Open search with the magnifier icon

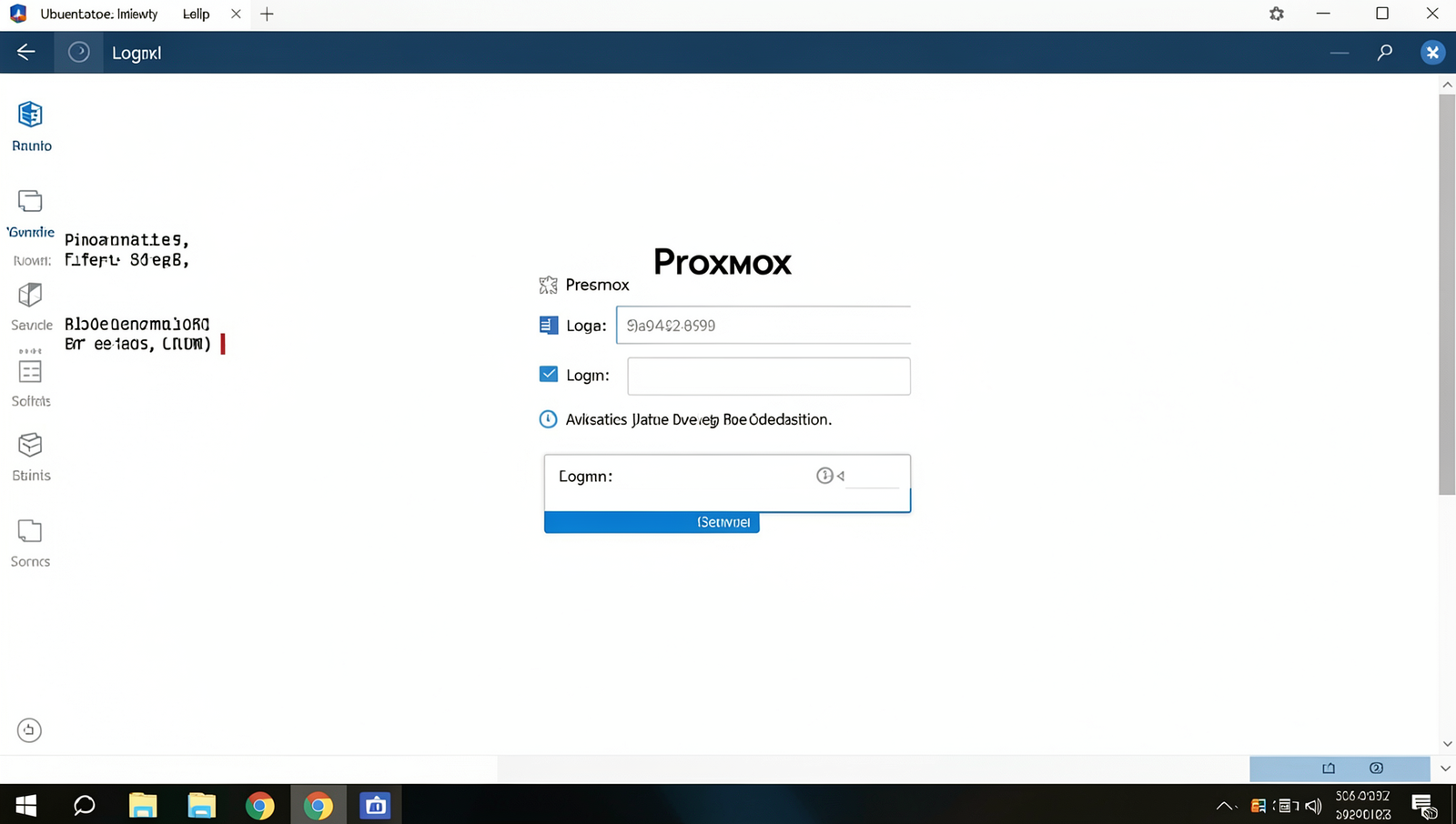click(1385, 53)
